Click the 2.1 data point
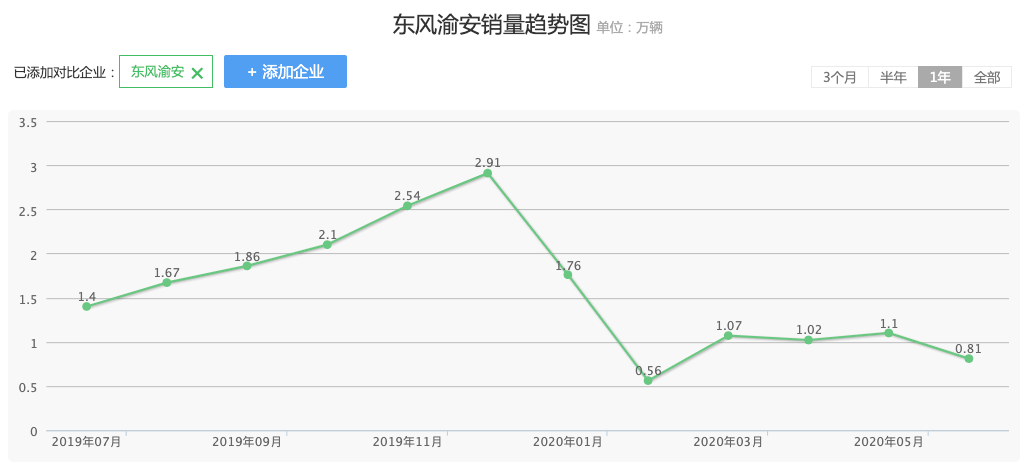This screenshot has width=1022, height=464. (x=327, y=245)
